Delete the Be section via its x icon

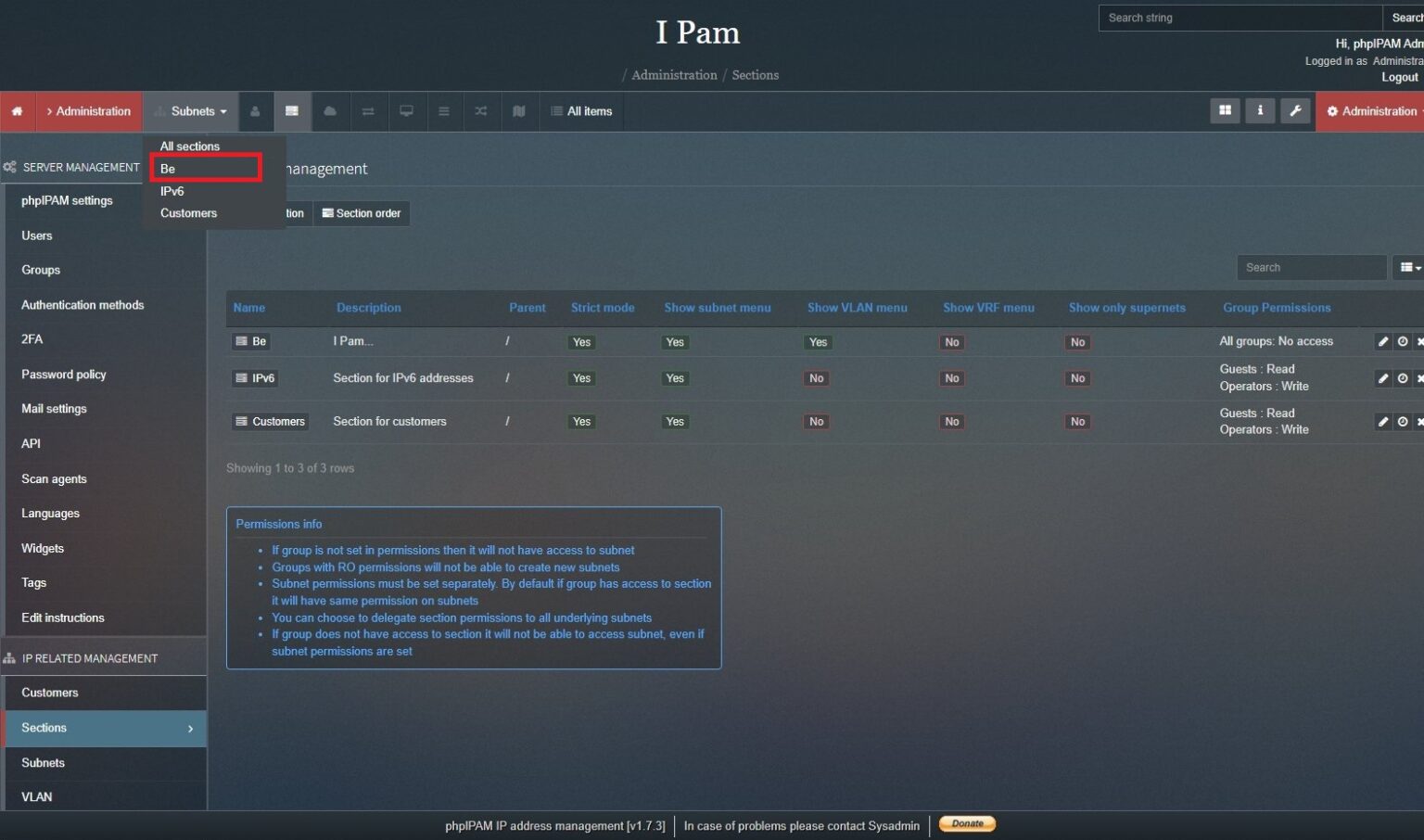(x=1420, y=341)
